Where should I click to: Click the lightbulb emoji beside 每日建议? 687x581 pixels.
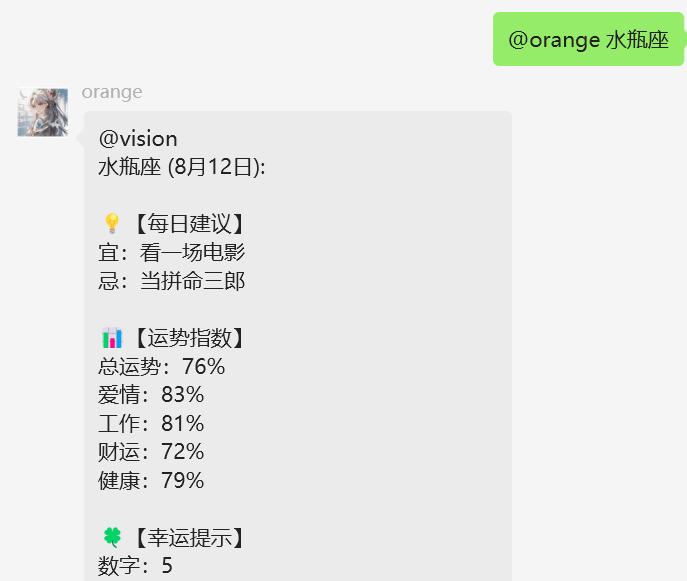112,223
